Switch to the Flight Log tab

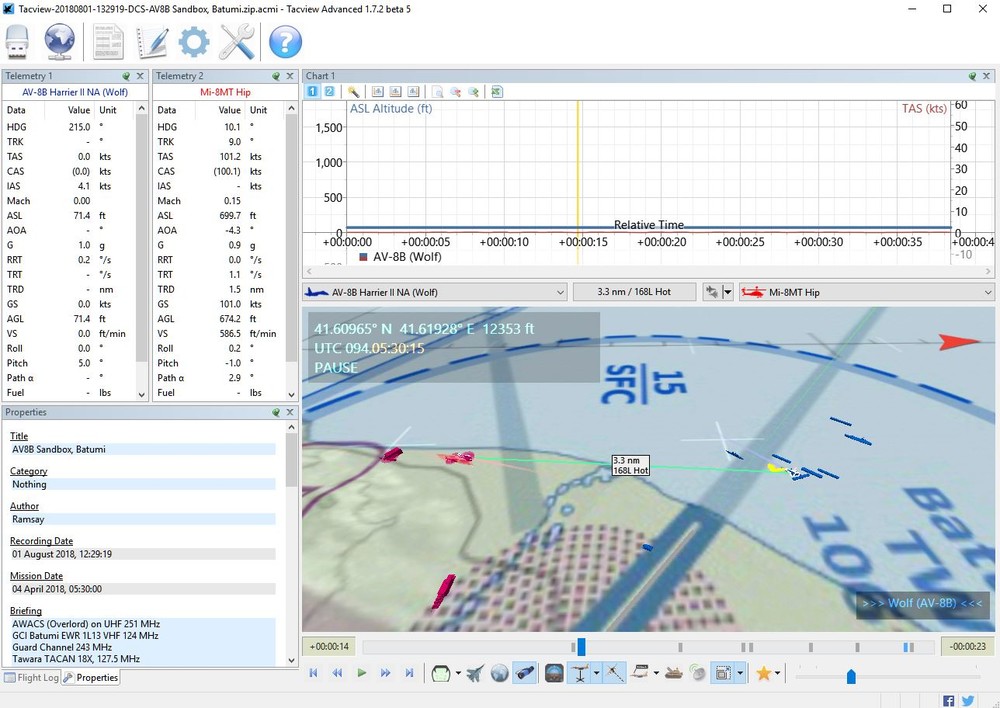(31, 678)
